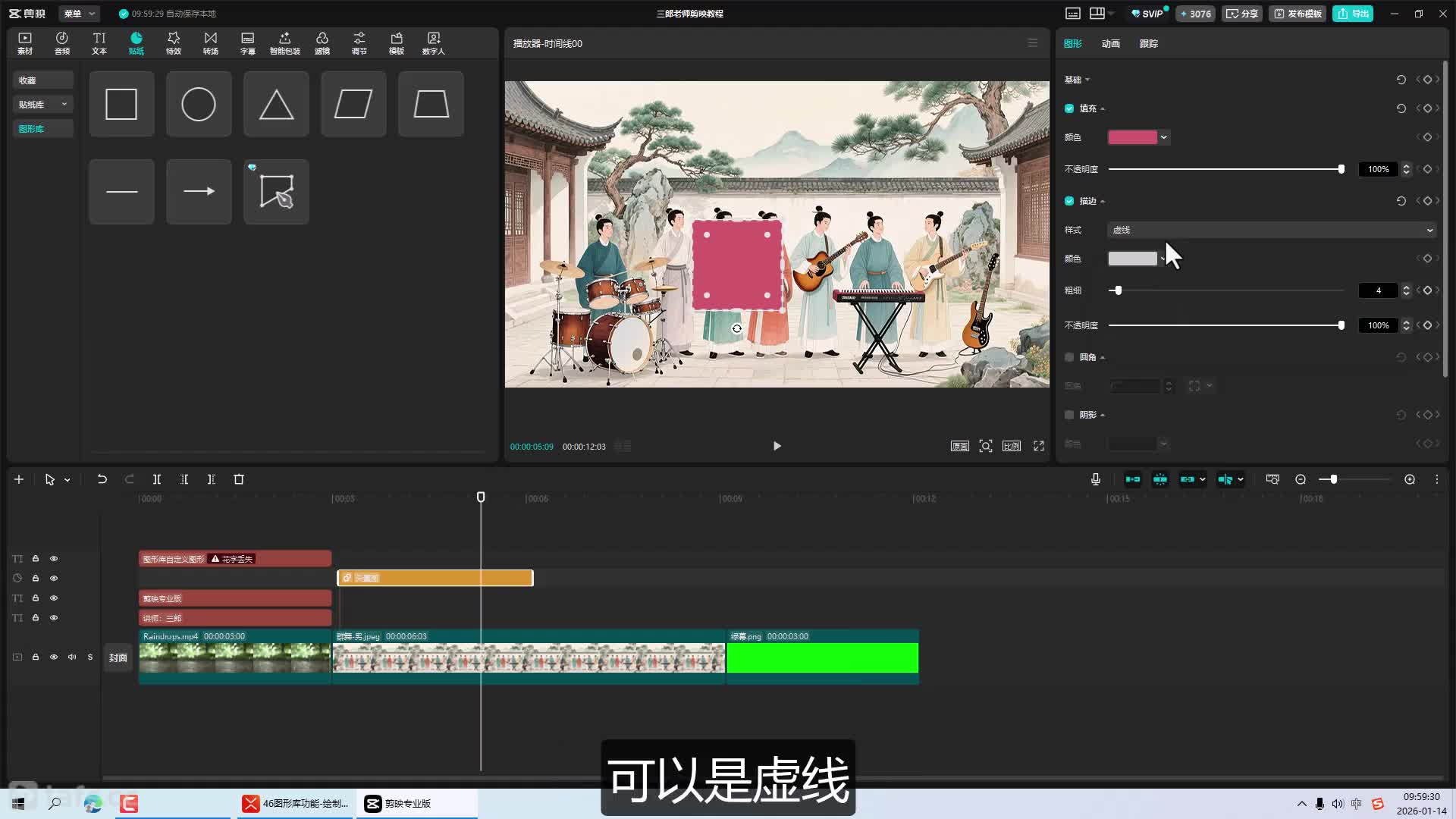Open the 特效 effects panel
1456x819 pixels.
click(x=174, y=43)
